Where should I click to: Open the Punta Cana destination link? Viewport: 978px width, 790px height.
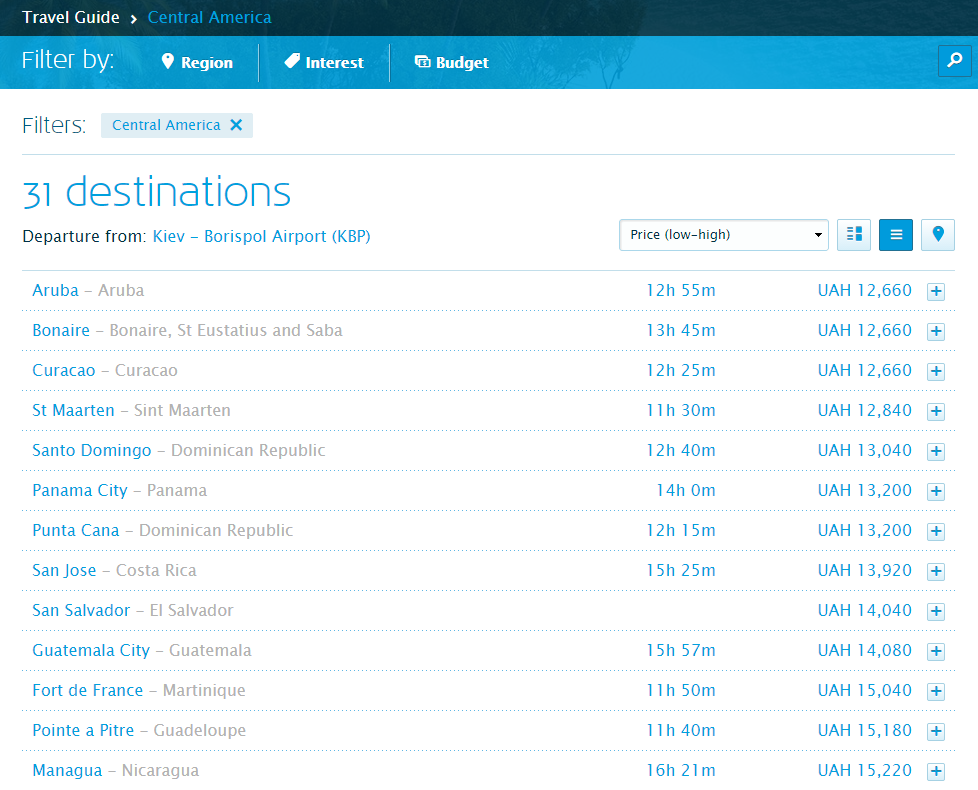75,530
